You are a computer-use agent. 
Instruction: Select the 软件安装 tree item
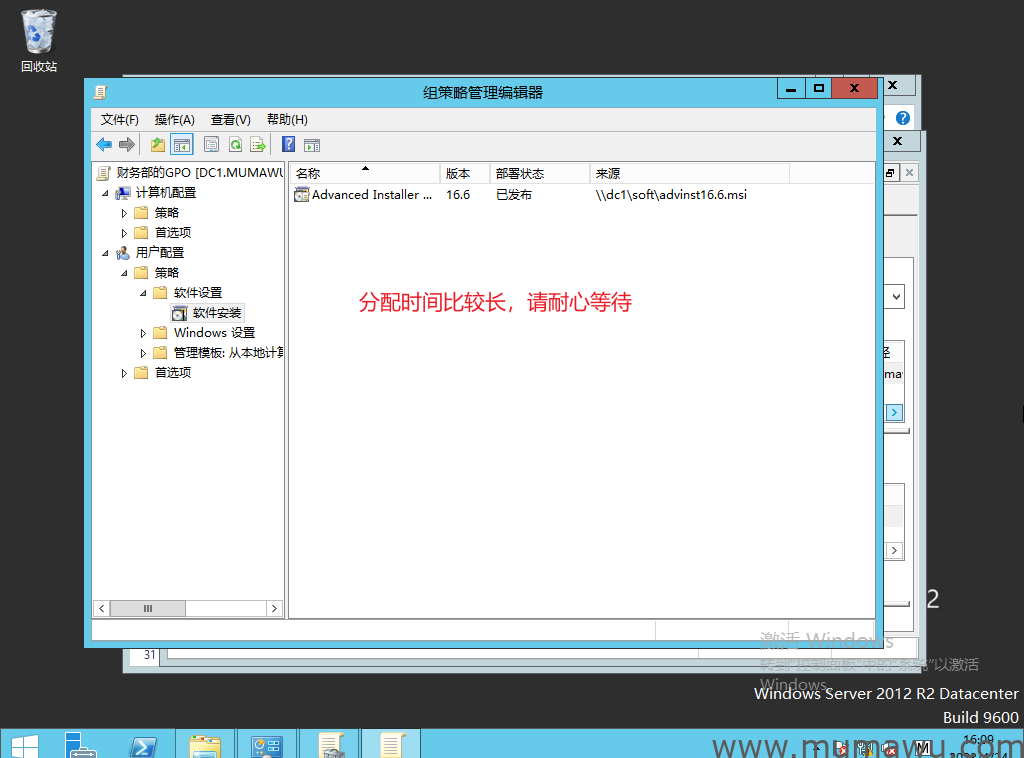click(217, 313)
